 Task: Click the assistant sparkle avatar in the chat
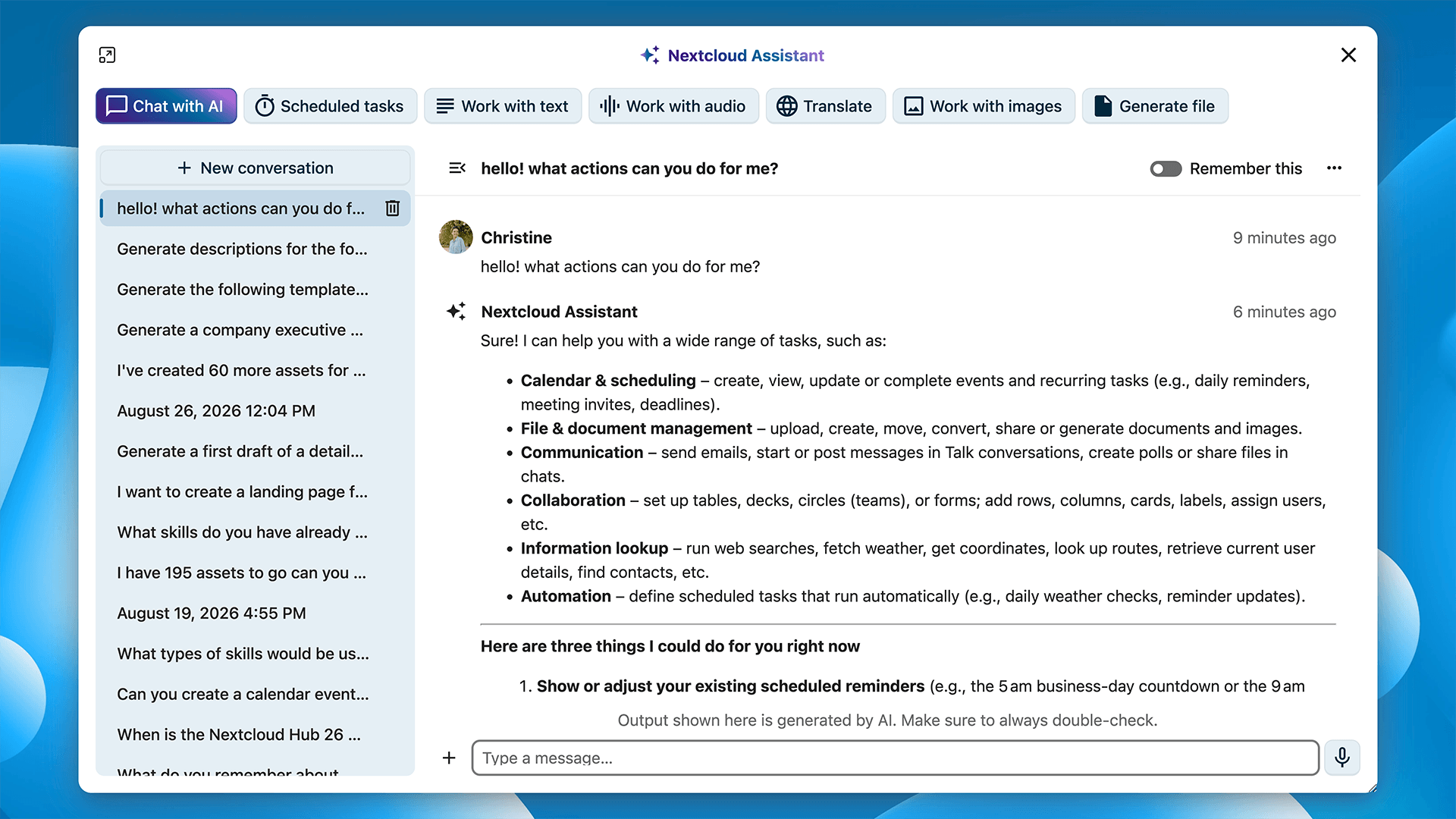click(x=456, y=311)
